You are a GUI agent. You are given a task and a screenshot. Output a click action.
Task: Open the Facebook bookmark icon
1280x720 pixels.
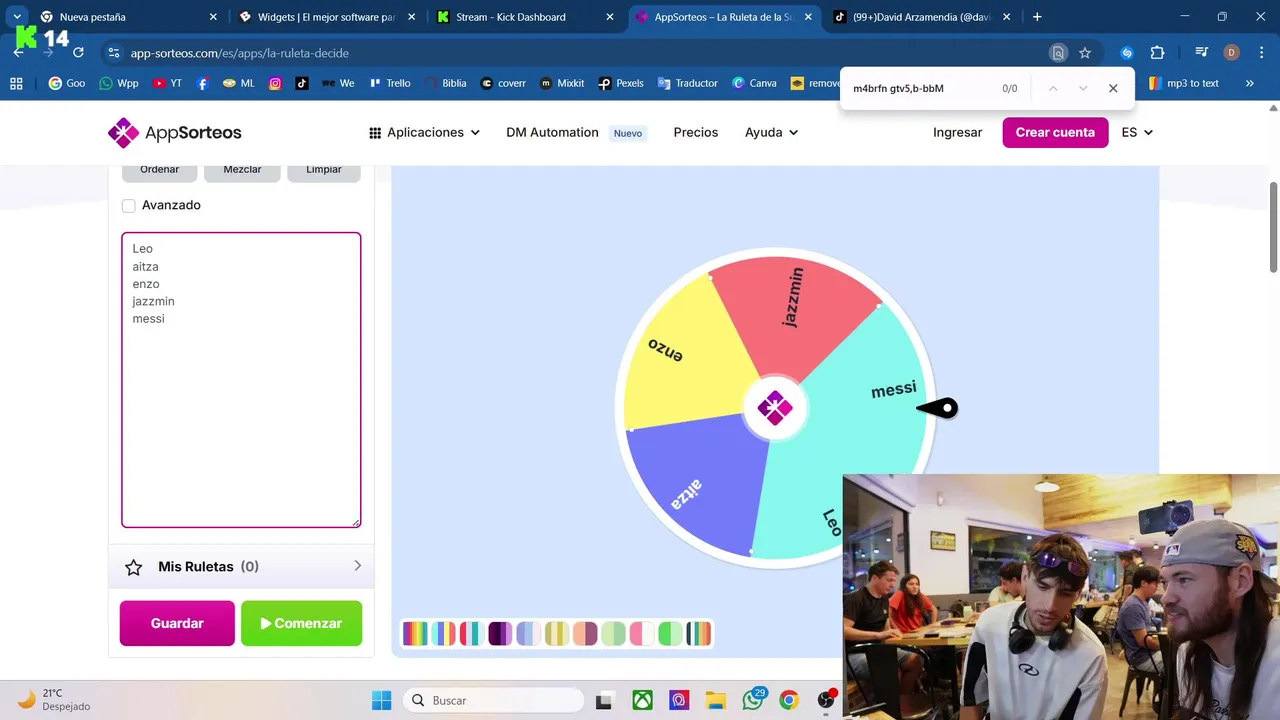pos(203,83)
